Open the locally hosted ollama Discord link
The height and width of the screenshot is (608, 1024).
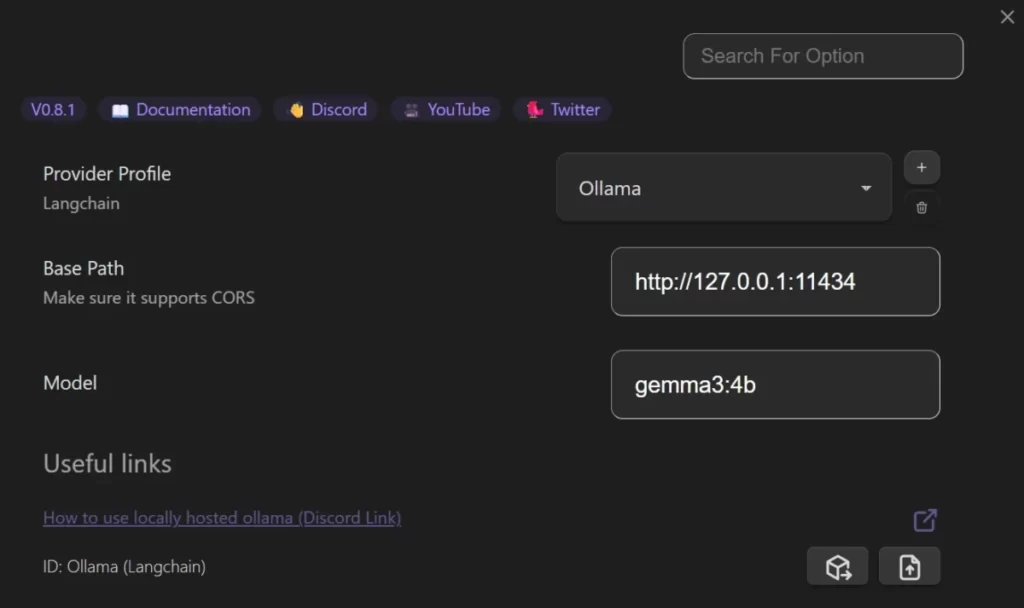[221, 518]
